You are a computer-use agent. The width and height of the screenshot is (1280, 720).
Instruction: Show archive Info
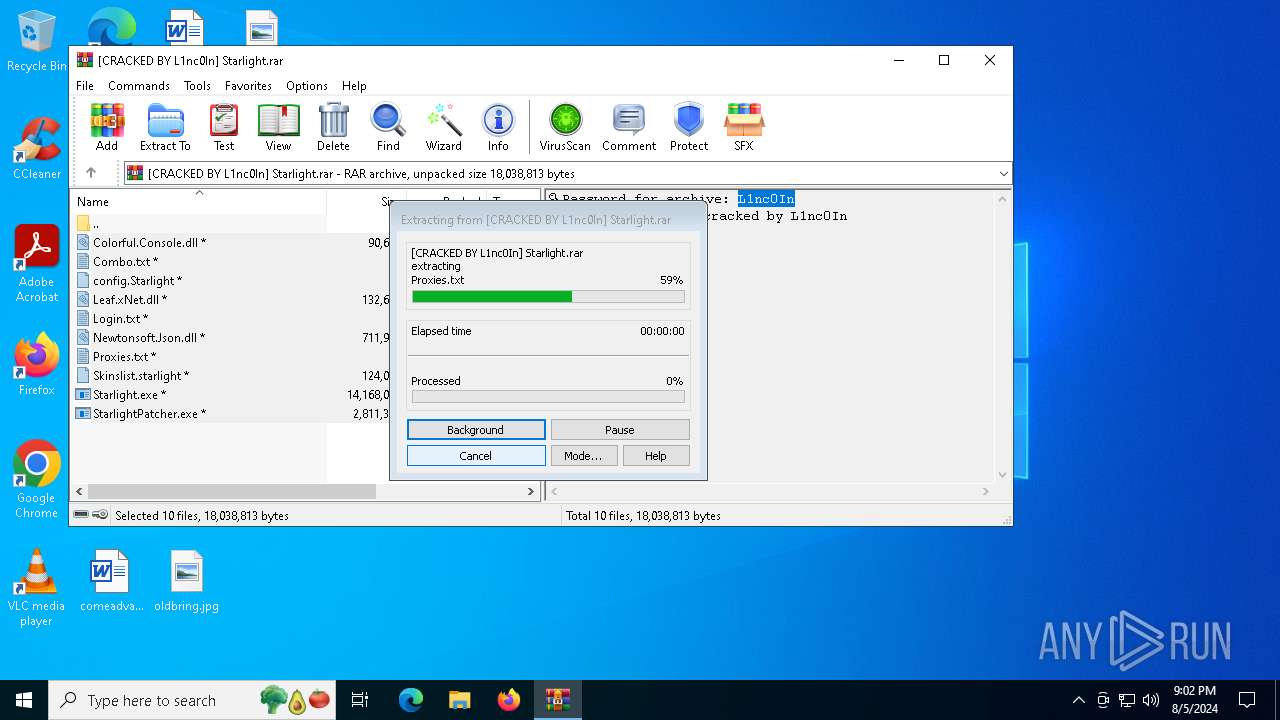498,127
